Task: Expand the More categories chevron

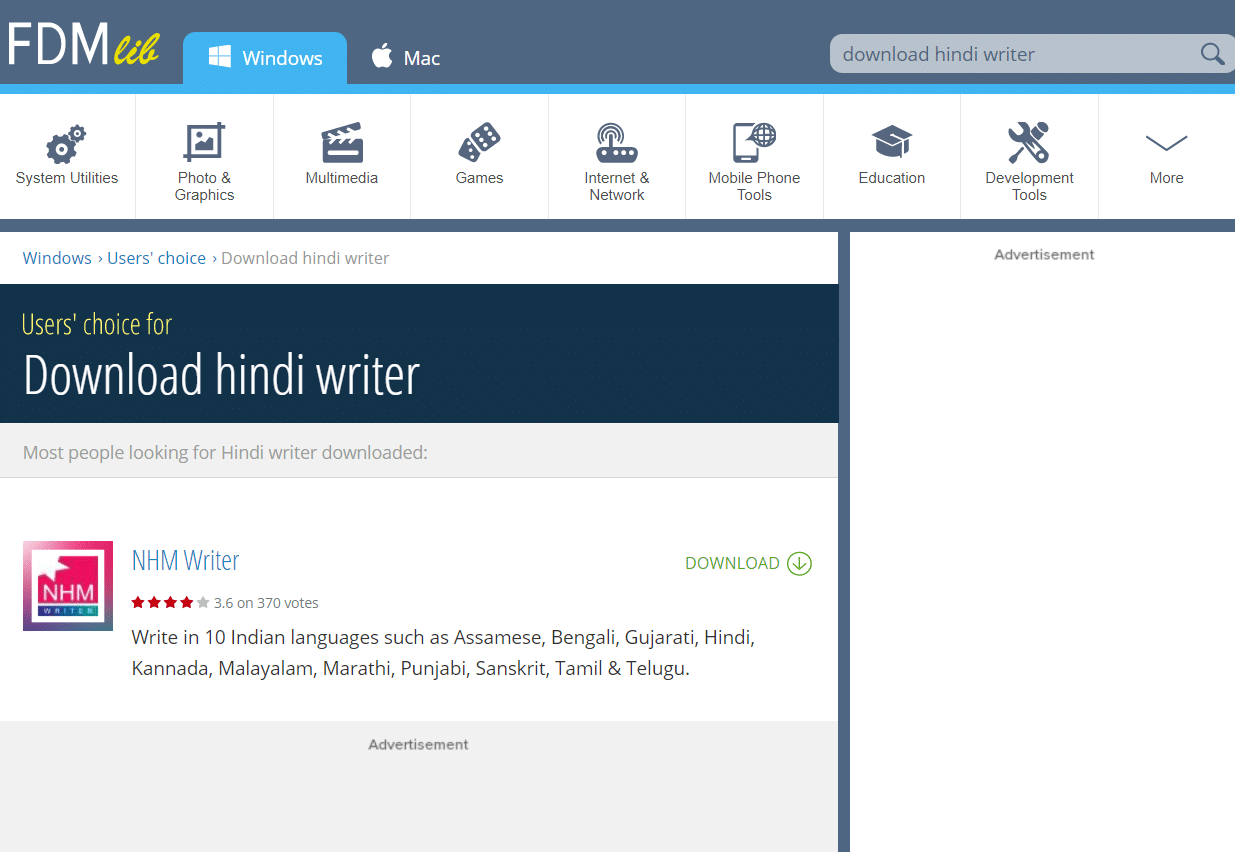Action: point(1166,143)
